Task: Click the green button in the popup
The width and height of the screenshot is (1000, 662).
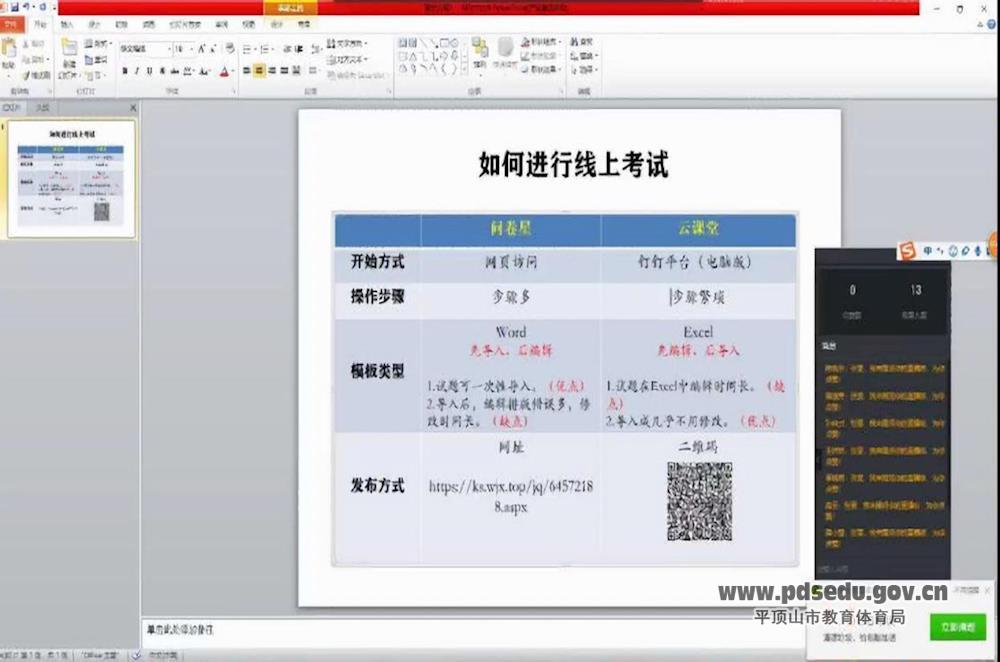Action: click(957, 627)
